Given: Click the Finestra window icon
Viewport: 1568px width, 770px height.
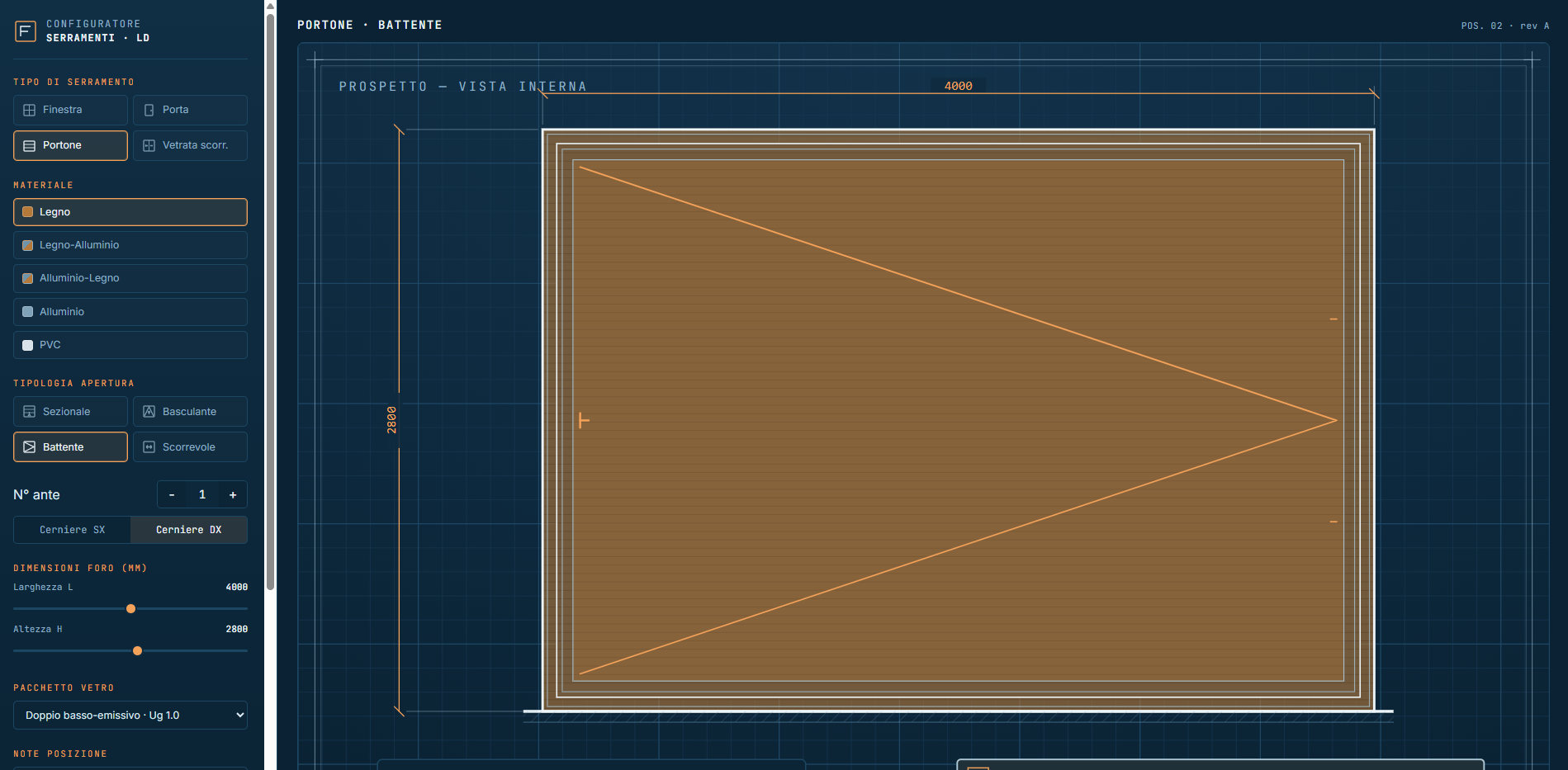Looking at the screenshot, I should (30, 110).
